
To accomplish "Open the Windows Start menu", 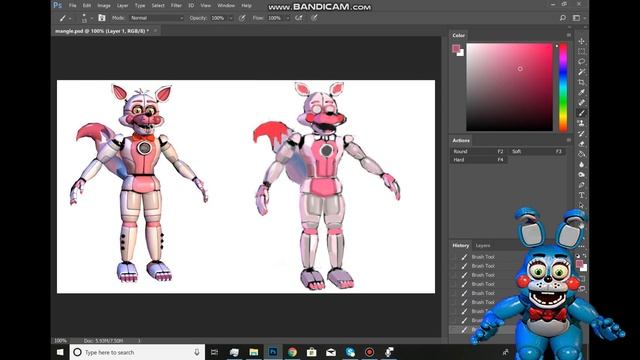I will pos(60,352).
